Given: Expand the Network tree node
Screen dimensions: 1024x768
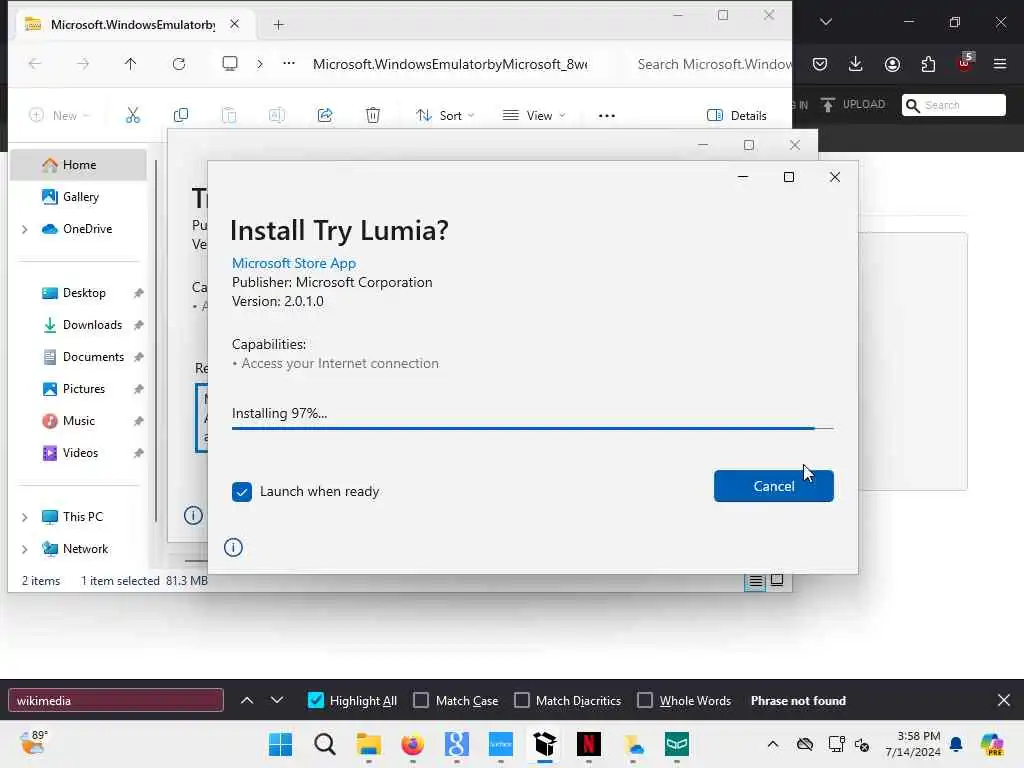Looking at the screenshot, I should point(25,549).
